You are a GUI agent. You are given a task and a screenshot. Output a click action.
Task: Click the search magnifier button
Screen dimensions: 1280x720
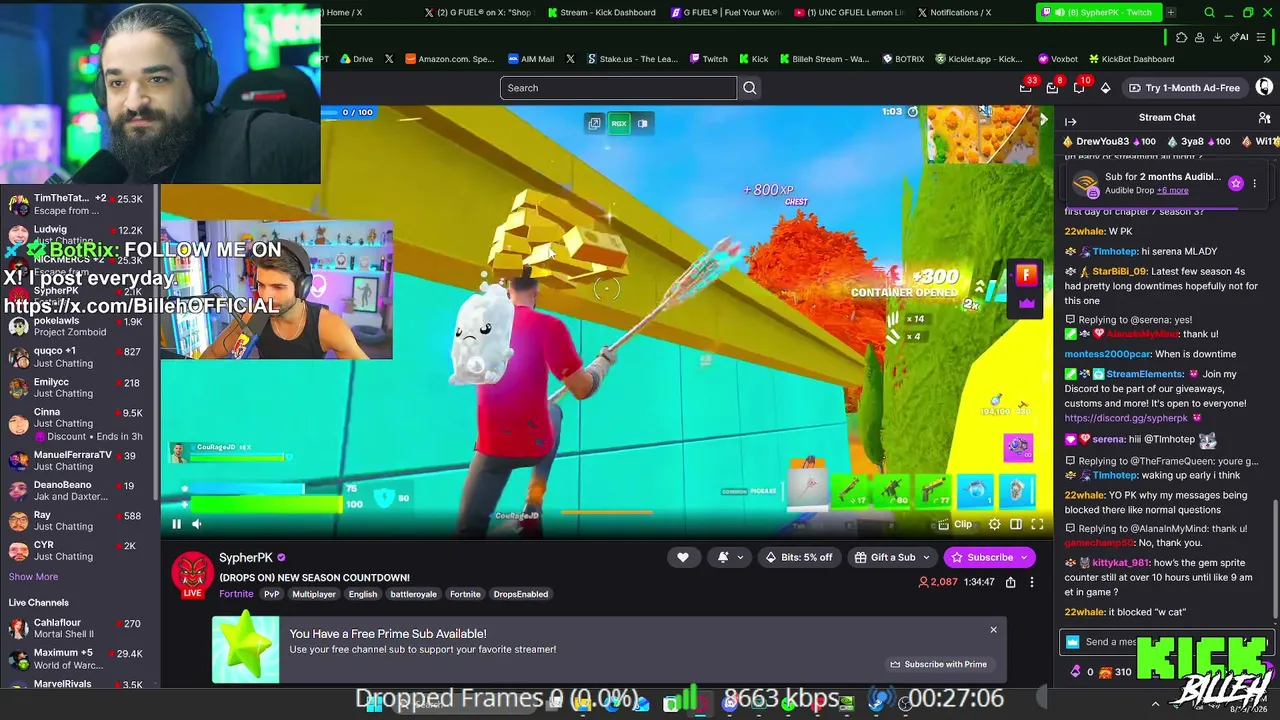click(x=749, y=88)
